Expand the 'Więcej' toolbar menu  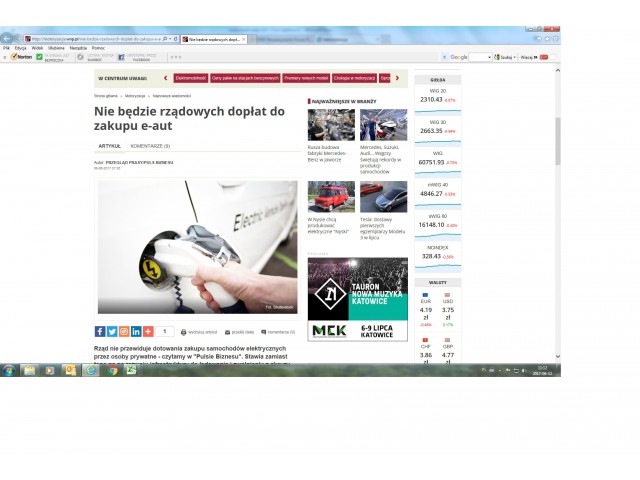530,57
